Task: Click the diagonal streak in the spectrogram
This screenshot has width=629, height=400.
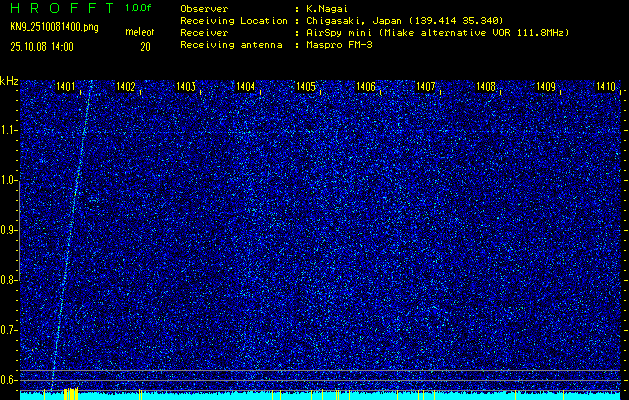Action: 72,230
